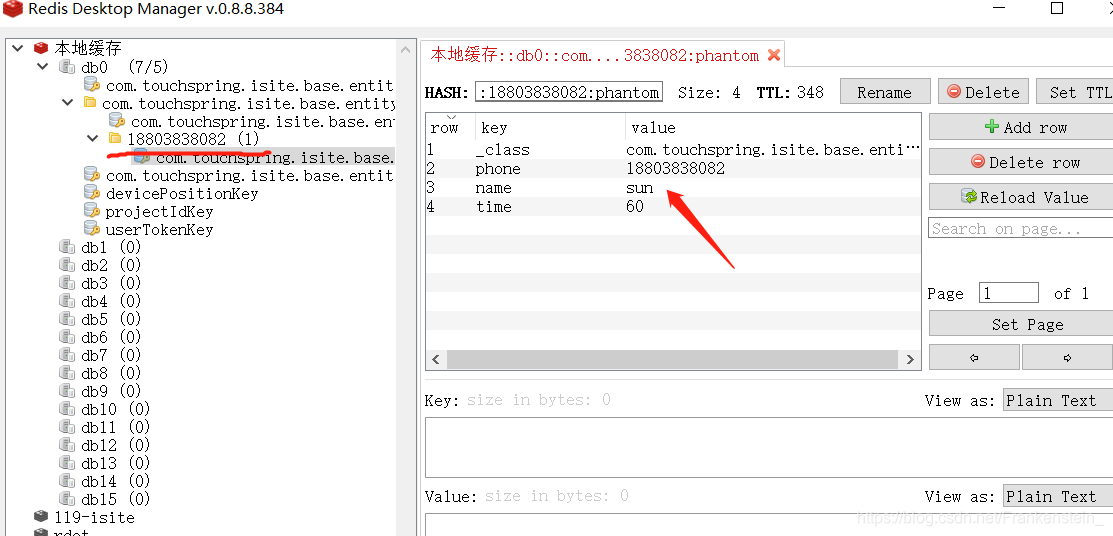Image resolution: width=1113 pixels, height=536 pixels.
Task: Click the 本地缓存 Redis server icon
Action: 40,48
